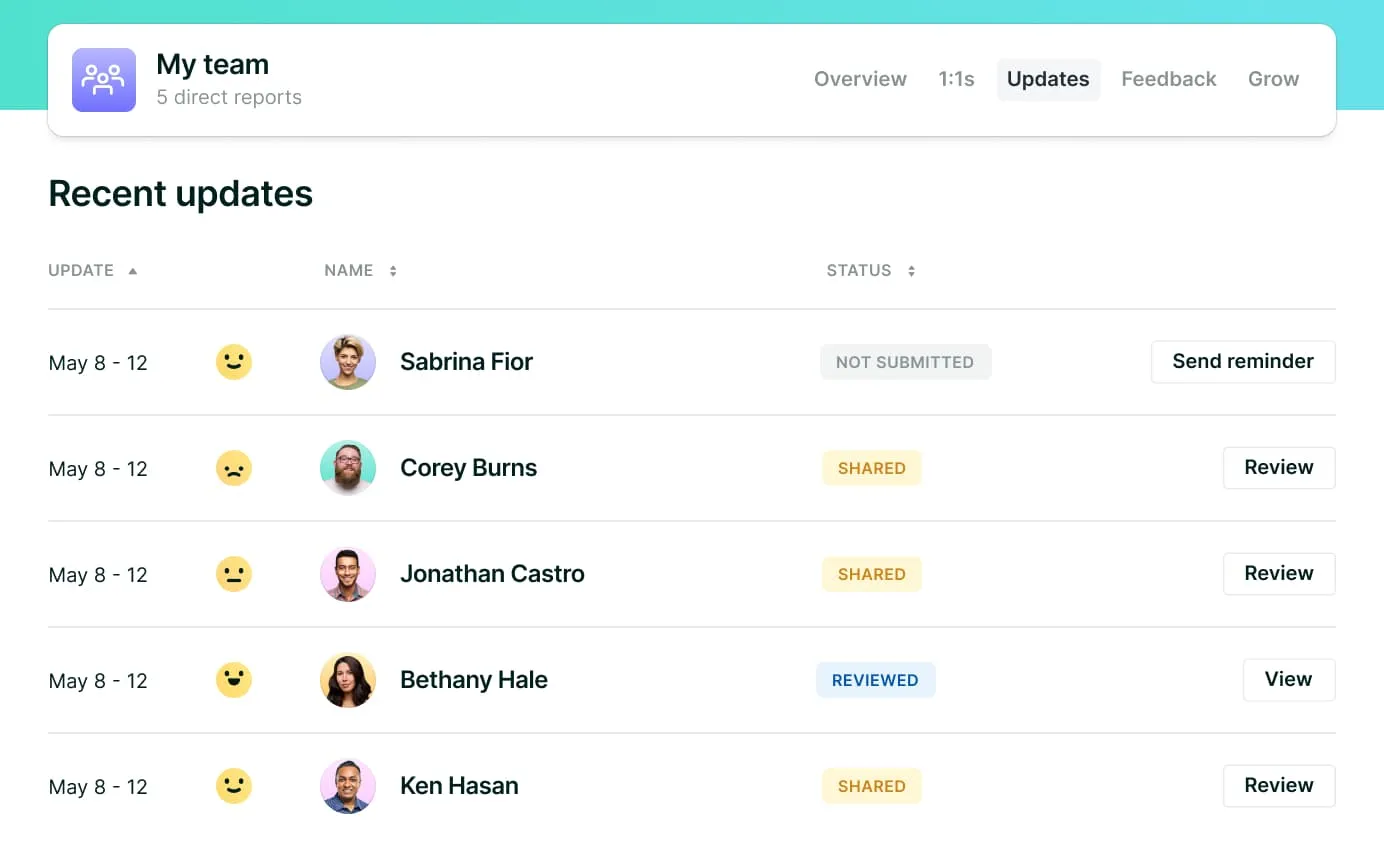
Task: Switch to the Overview tab
Action: [x=860, y=79]
